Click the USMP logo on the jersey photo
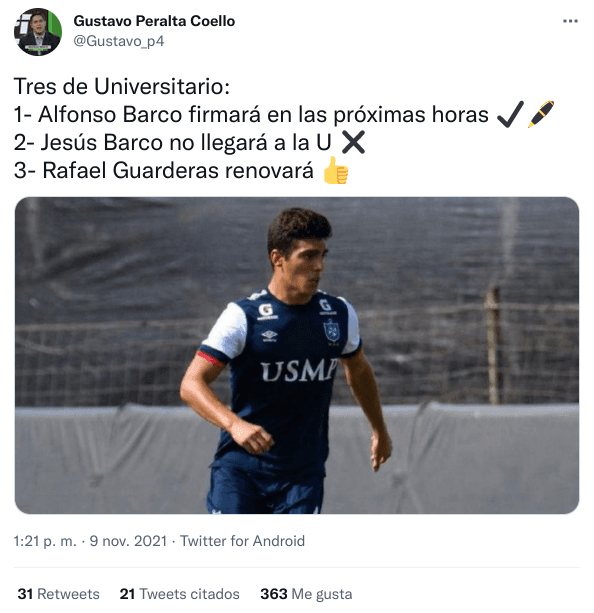Image resolution: width=594 pixels, height=613 pixels. click(299, 370)
